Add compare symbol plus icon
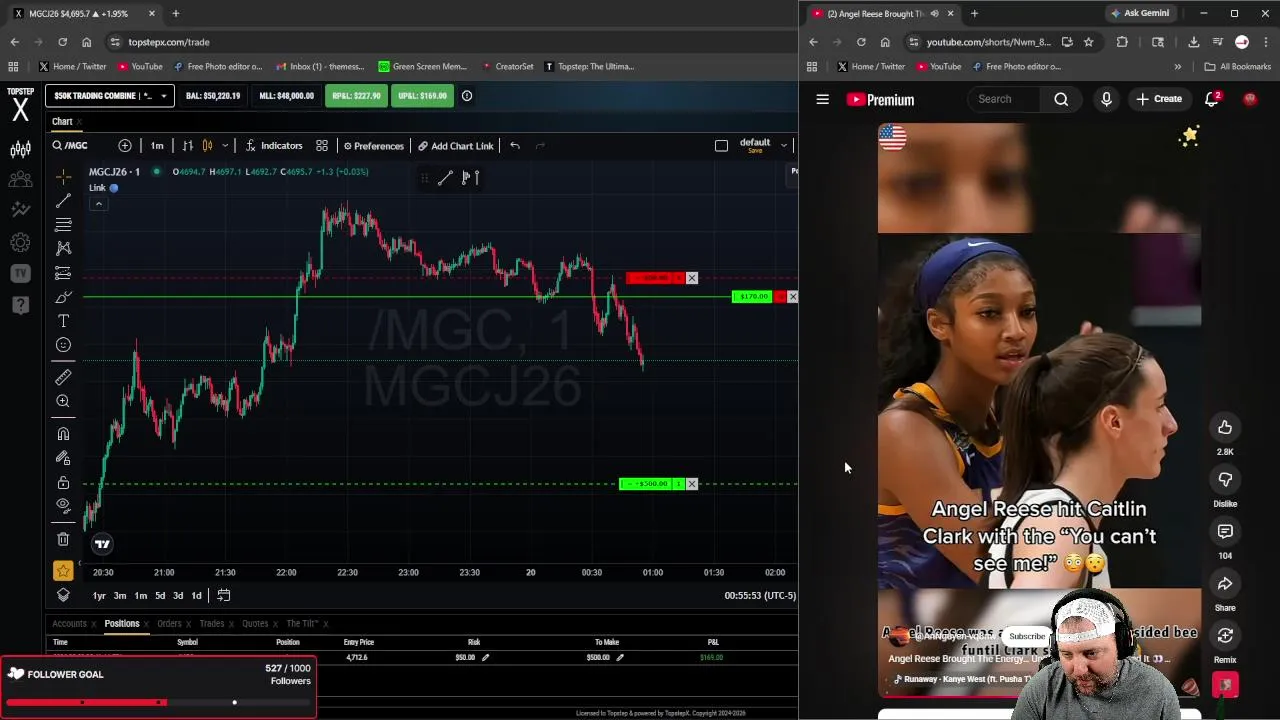 pos(125,146)
